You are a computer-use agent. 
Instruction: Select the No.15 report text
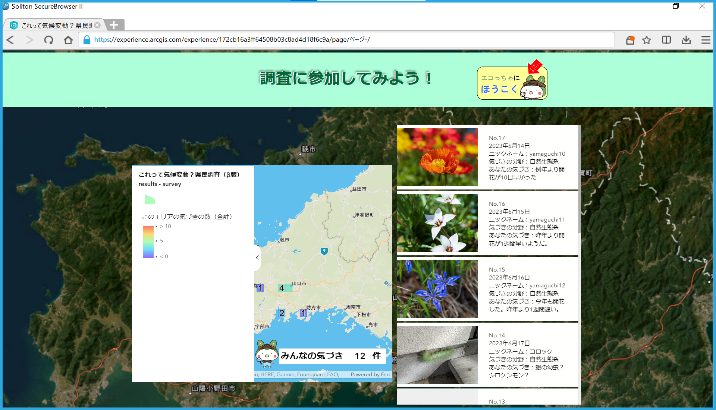(527, 289)
